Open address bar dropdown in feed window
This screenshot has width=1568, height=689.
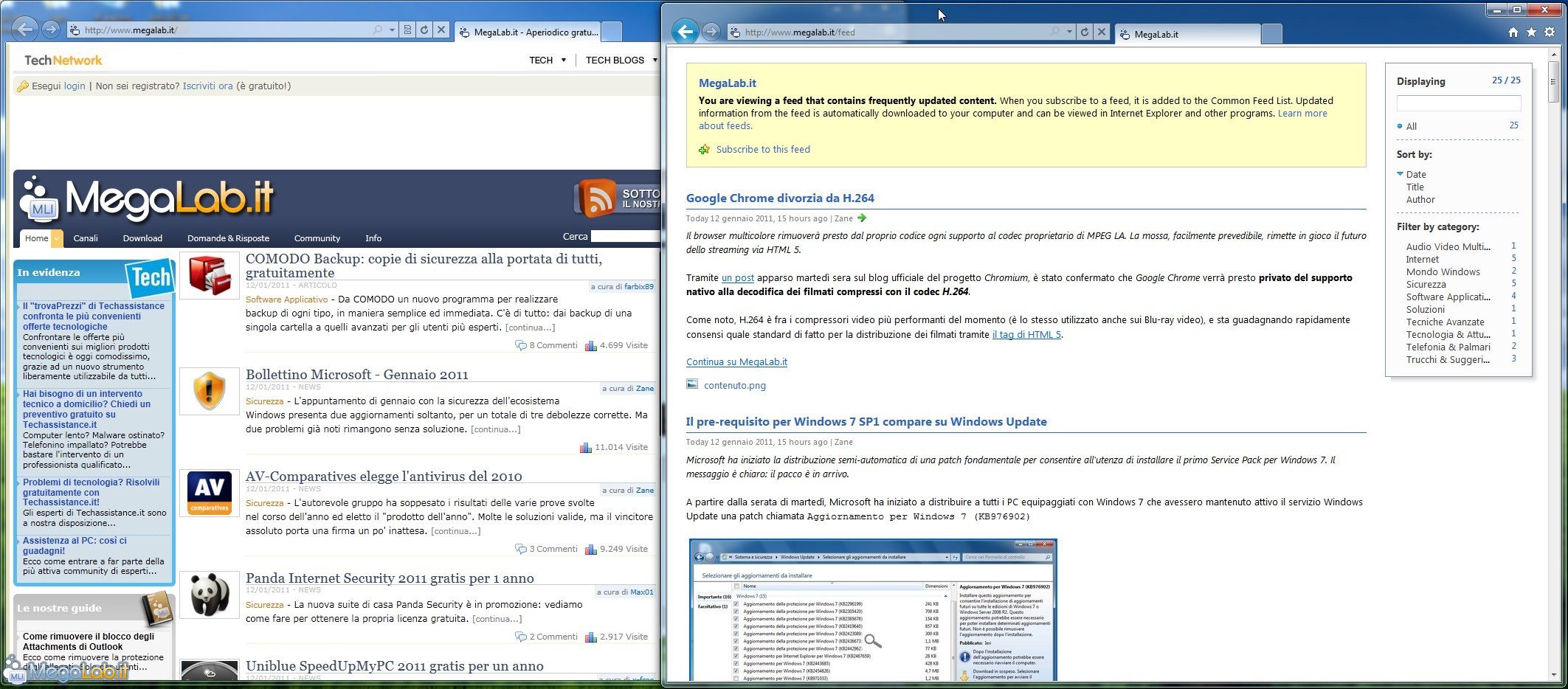point(1068,32)
